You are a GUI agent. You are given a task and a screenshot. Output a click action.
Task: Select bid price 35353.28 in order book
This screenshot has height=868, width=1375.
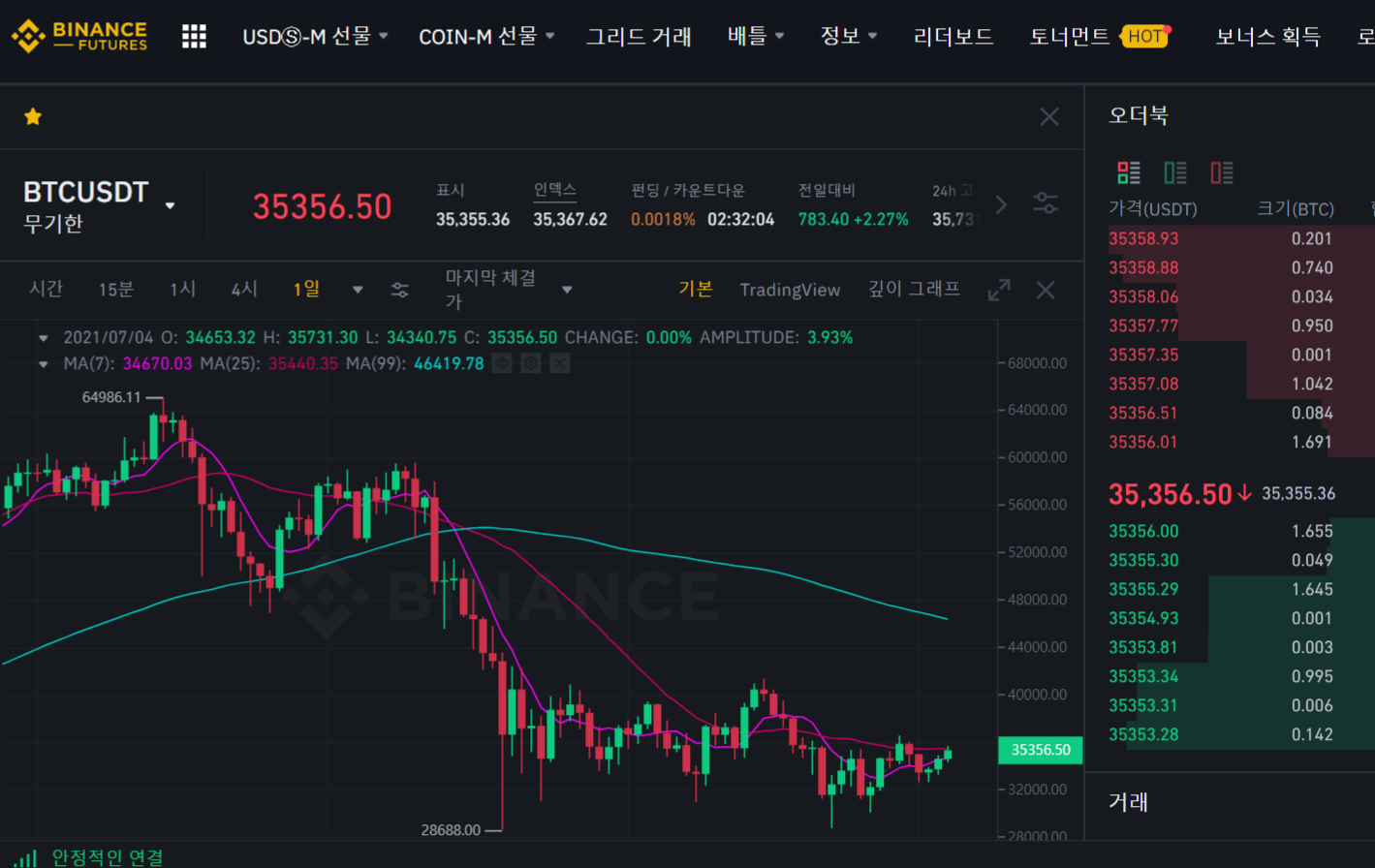click(x=1143, y=734)
